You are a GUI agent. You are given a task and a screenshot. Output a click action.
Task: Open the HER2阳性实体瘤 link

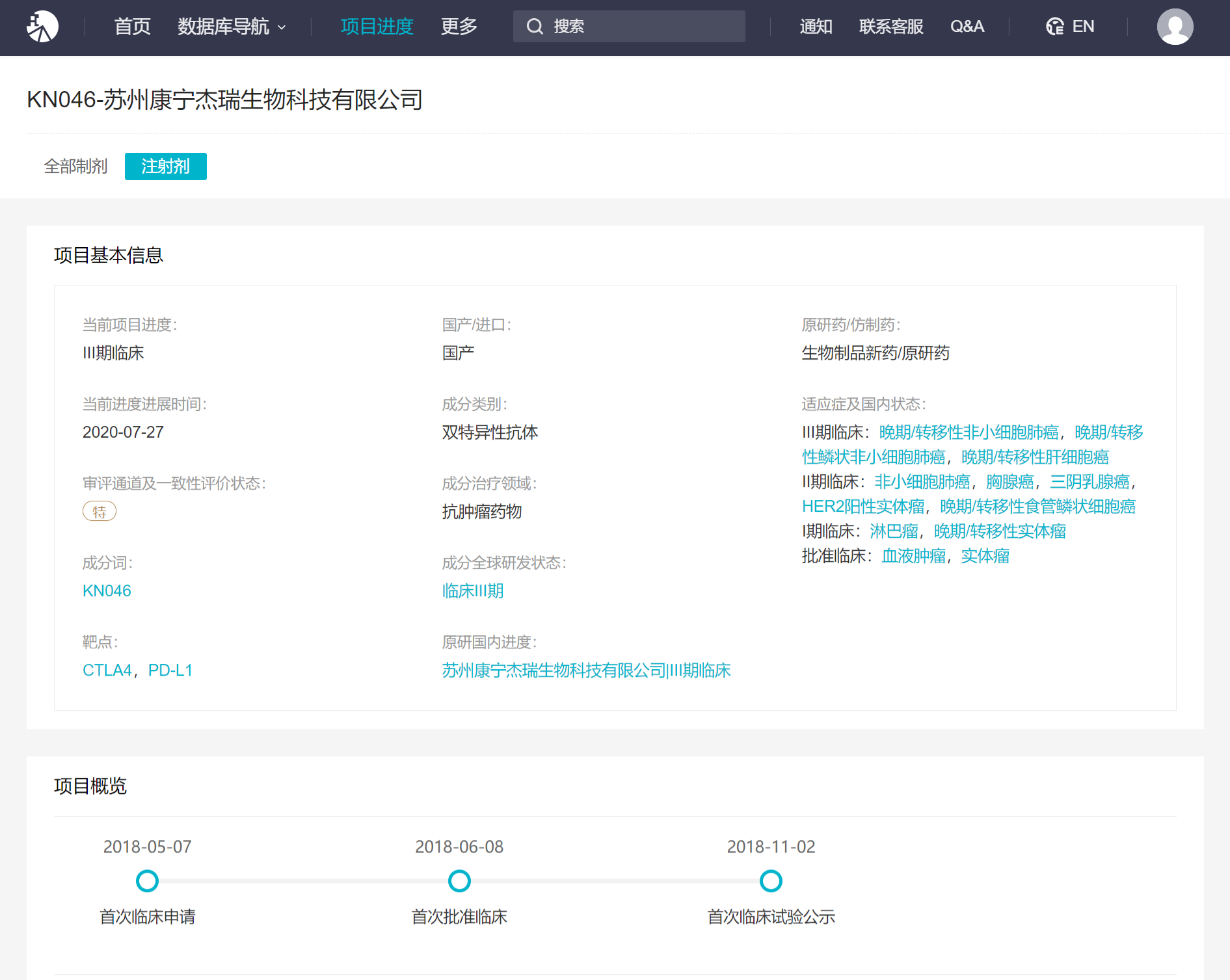tap(863, 506)
